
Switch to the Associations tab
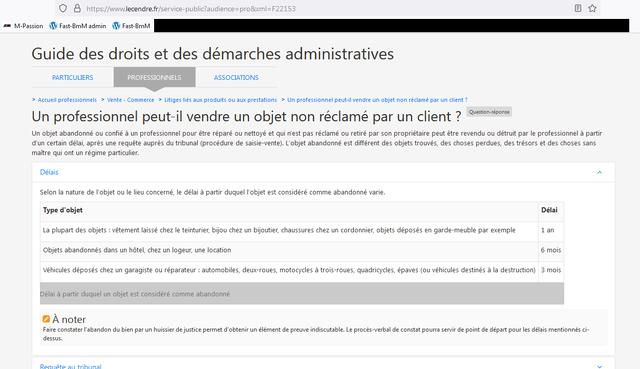click(x=236, y=78)
